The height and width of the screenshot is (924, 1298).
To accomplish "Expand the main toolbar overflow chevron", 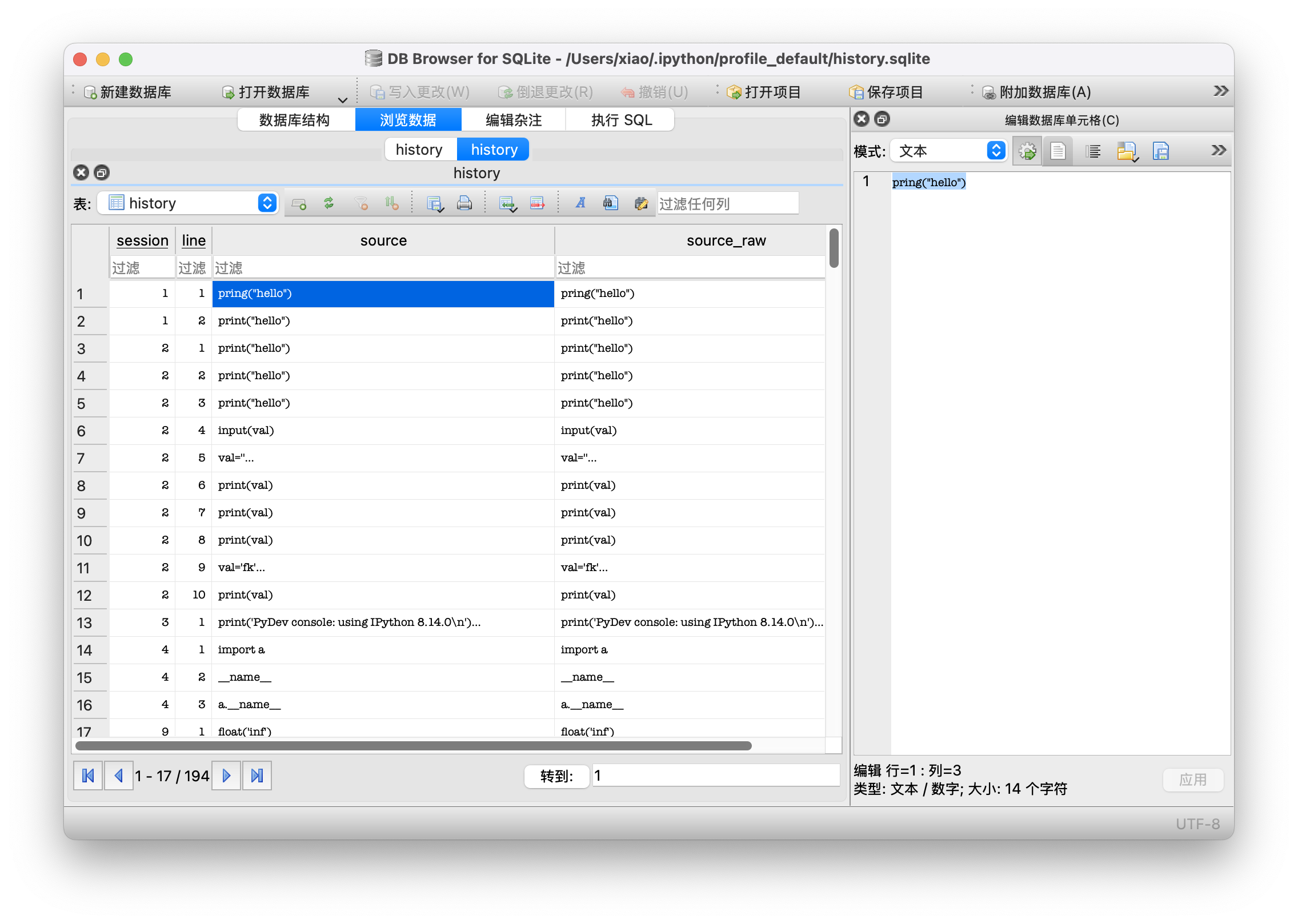I will pos(1220,91).
